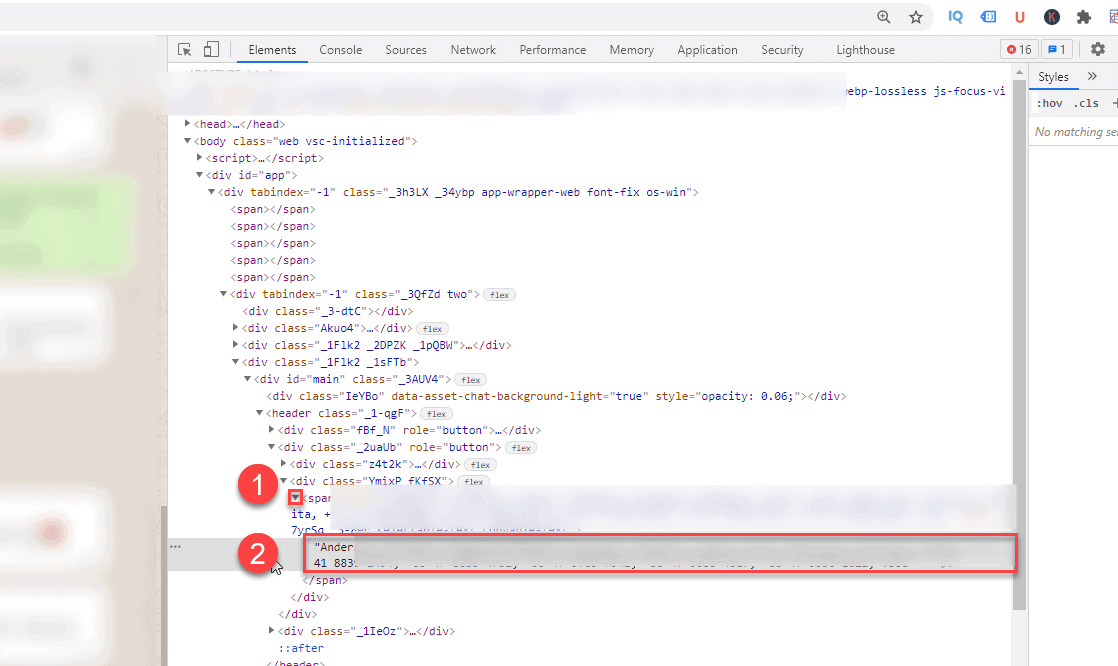The image size is (1118, 666).
Task: Click flex badge on _2uaUb div
Action: [521, 448]
